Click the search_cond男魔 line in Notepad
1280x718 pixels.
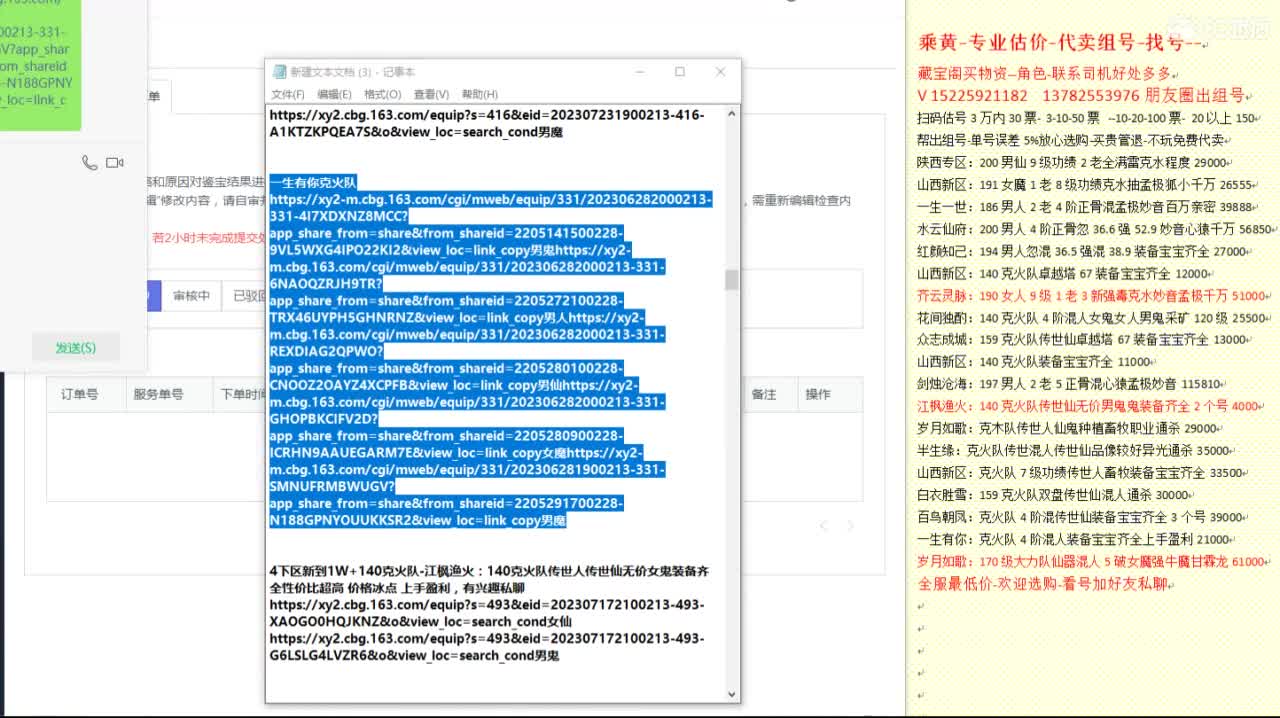tap(416, 131)
